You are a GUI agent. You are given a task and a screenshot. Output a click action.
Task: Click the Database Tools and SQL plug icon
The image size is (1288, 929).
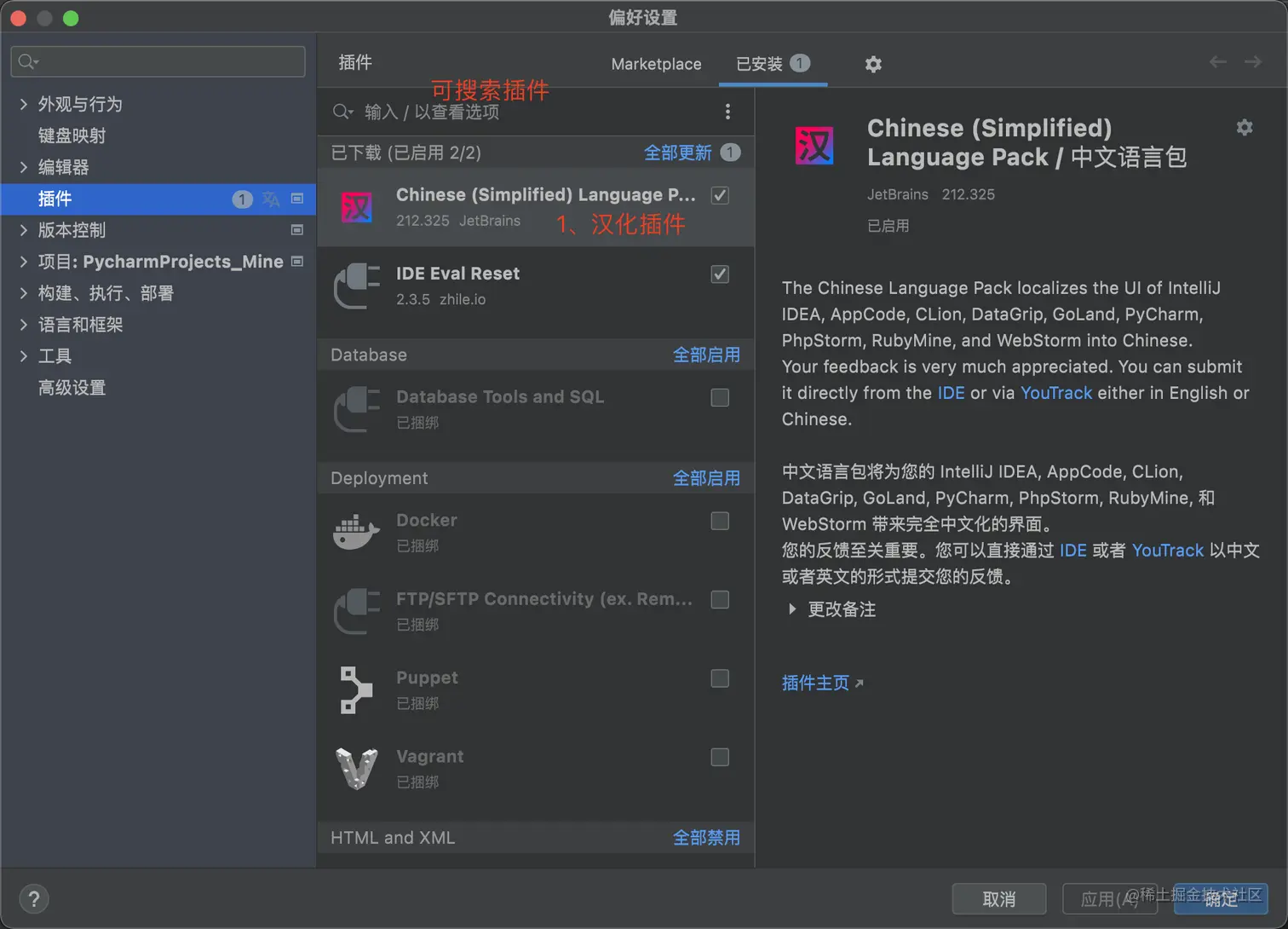click(x=357, y=409)
